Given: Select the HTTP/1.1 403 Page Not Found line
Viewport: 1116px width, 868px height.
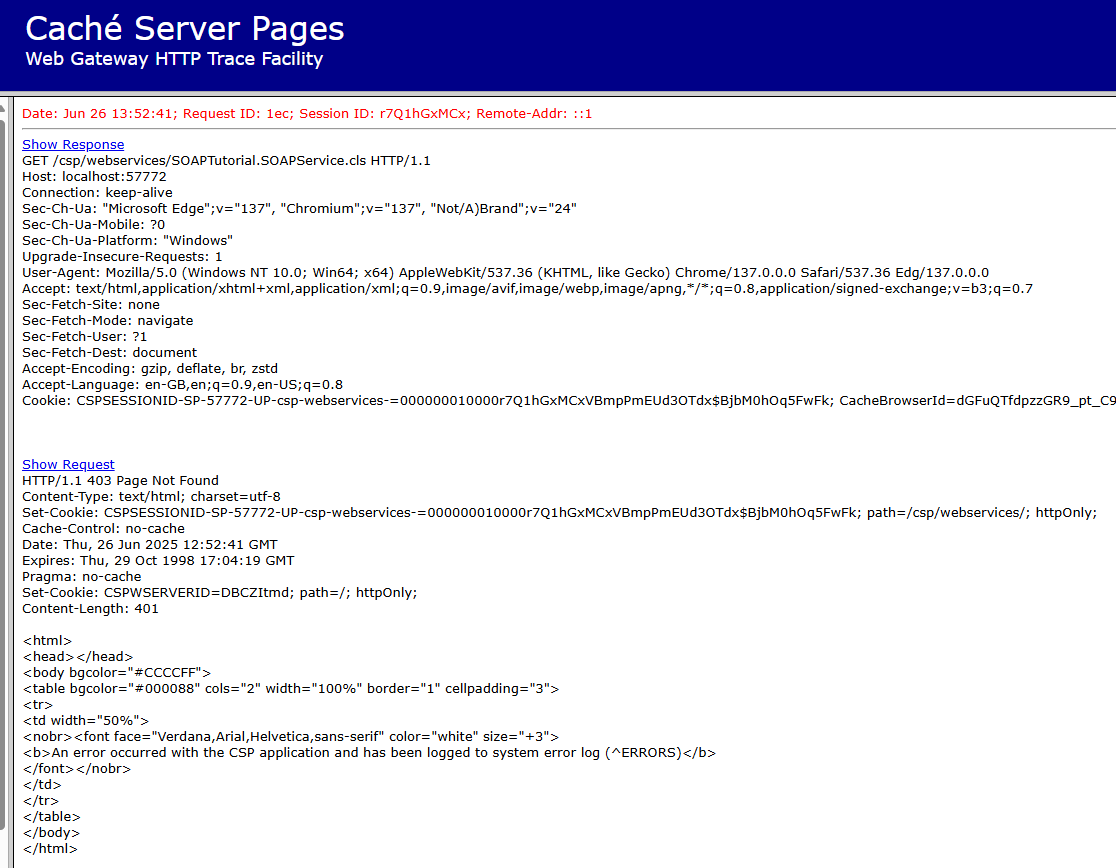Looking at the screenshot, I should [120, 481].
